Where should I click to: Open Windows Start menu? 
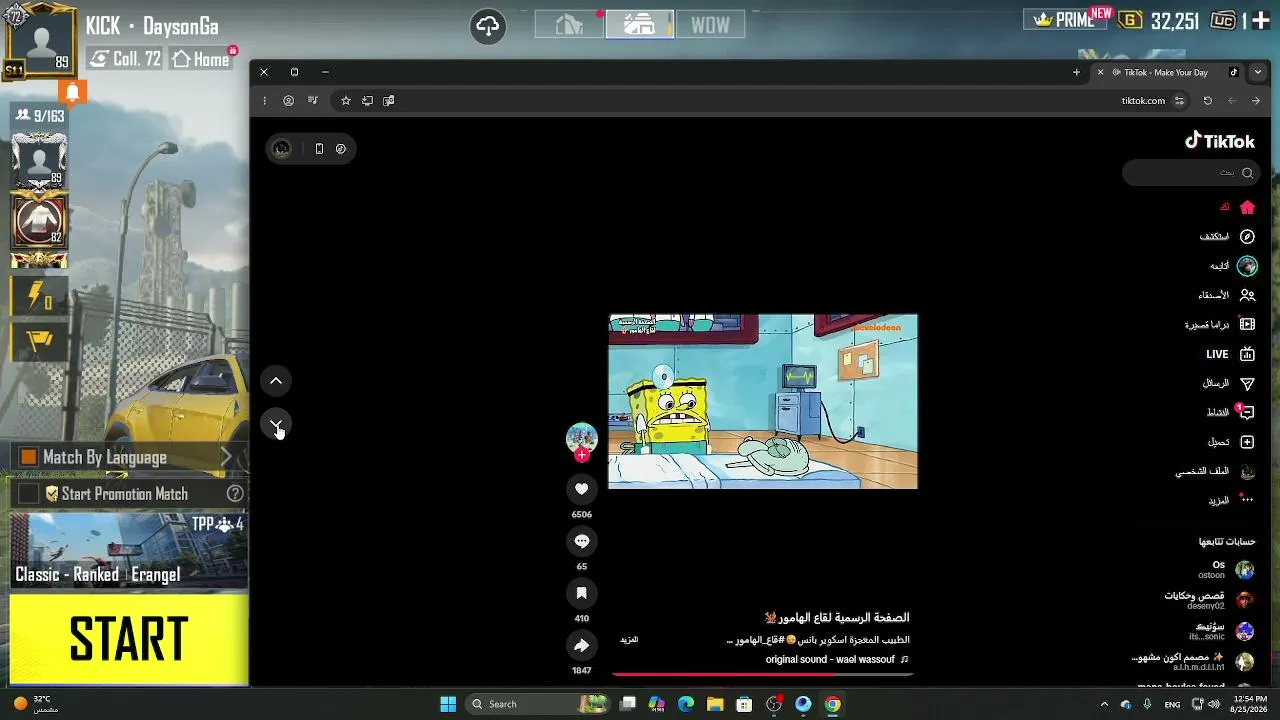click(x=448, y=704)
